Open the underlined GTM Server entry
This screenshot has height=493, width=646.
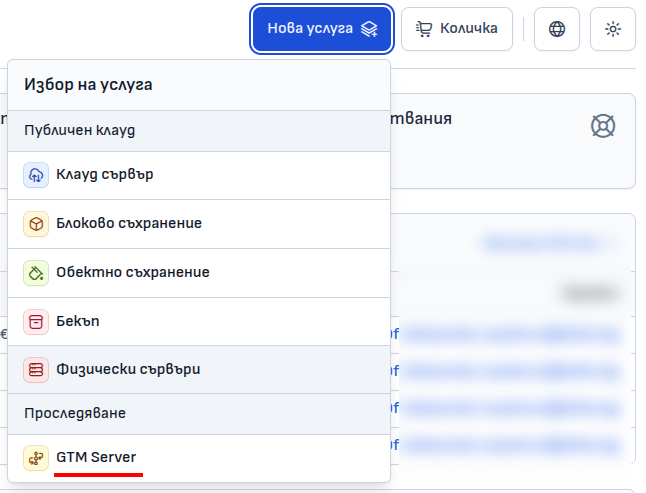pyautogui.click(x=96, y=458)
